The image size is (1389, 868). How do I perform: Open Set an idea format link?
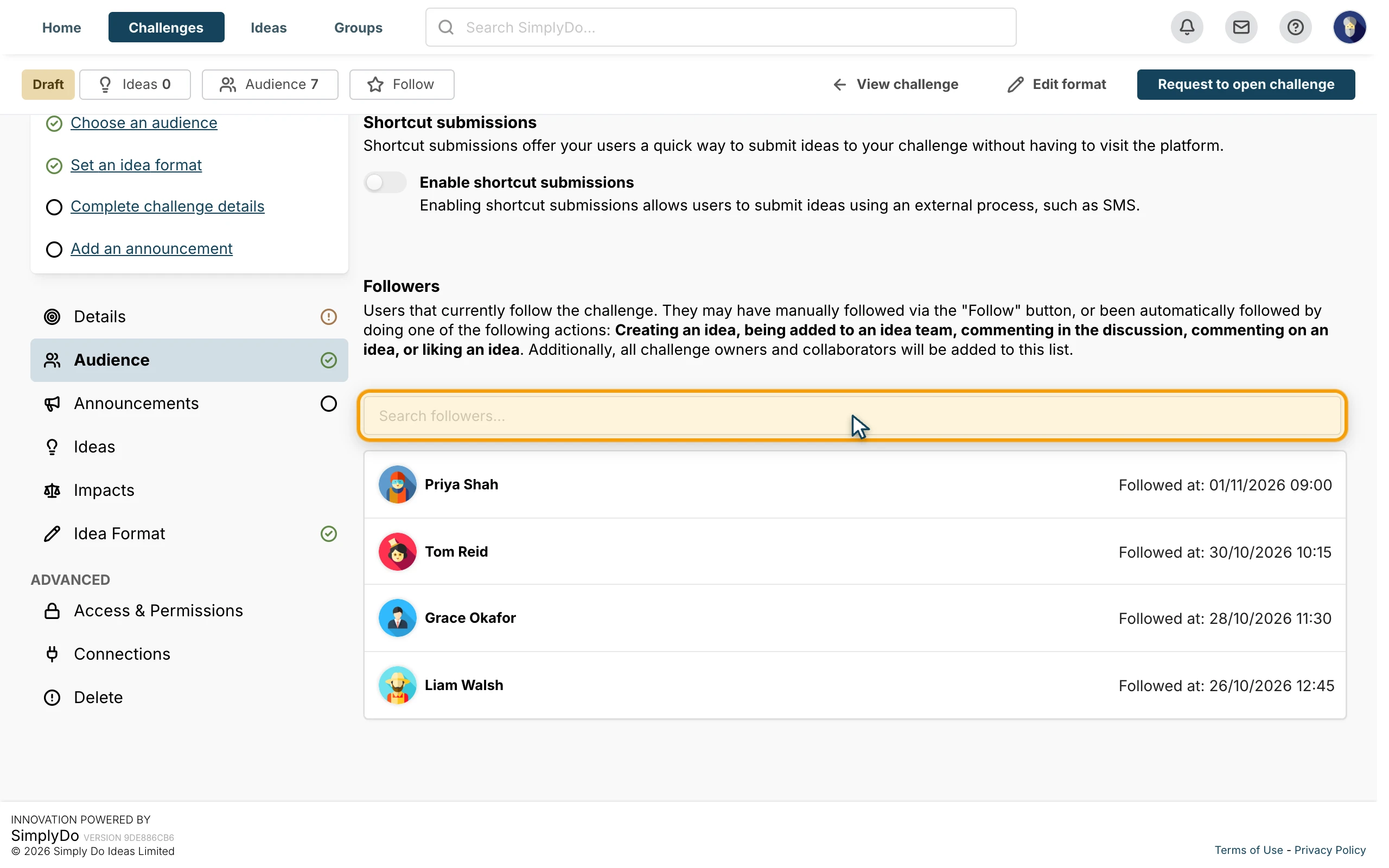tap(136, 165)
